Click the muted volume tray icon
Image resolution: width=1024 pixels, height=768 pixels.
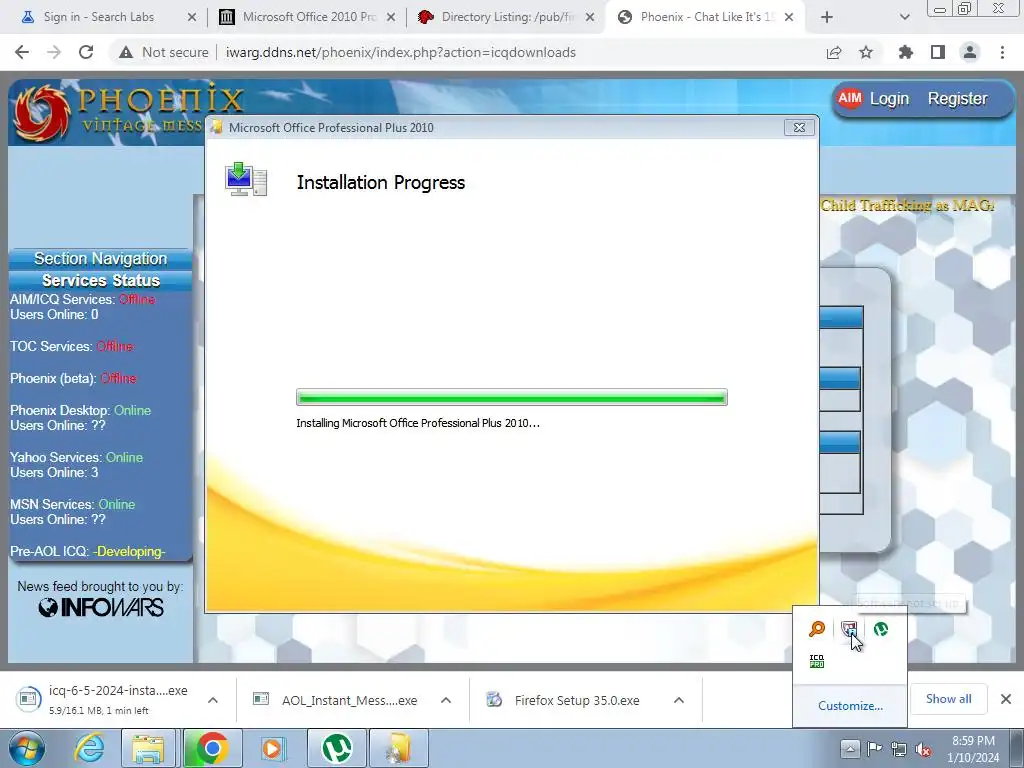pos(923,748)
